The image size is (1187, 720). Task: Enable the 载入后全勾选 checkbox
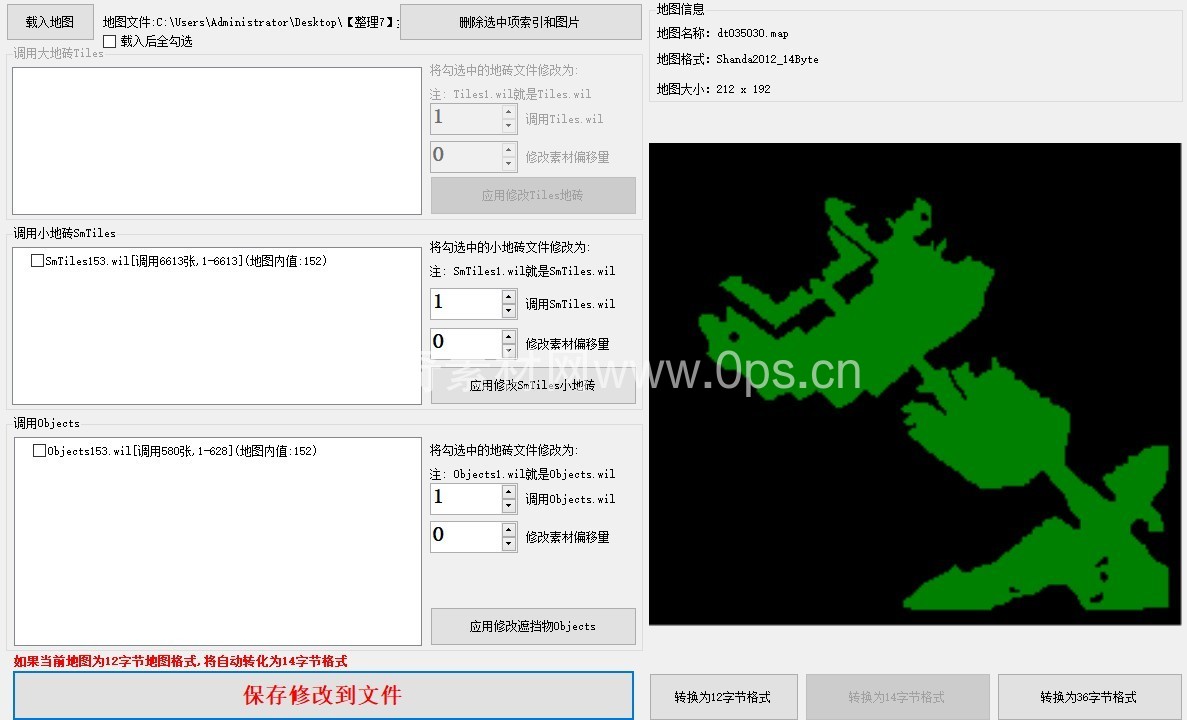point(109,41)
